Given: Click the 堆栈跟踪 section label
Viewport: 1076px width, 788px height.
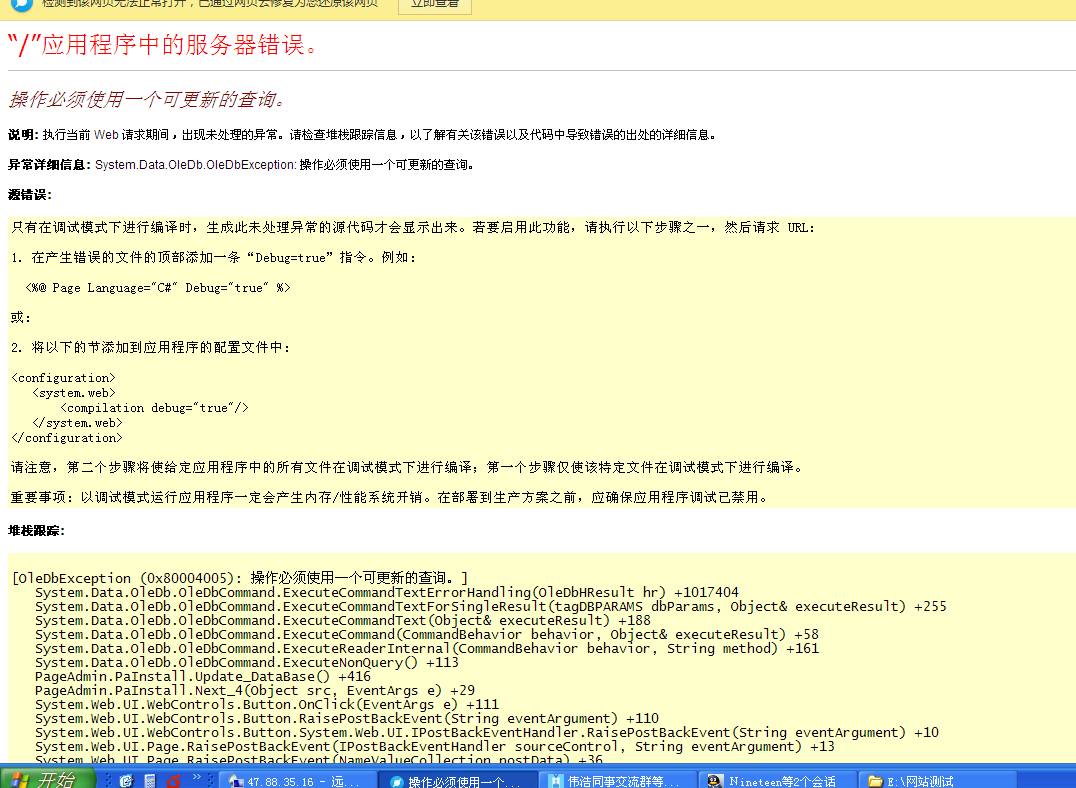Looking at the screenshot, I should tap(36, 530).
